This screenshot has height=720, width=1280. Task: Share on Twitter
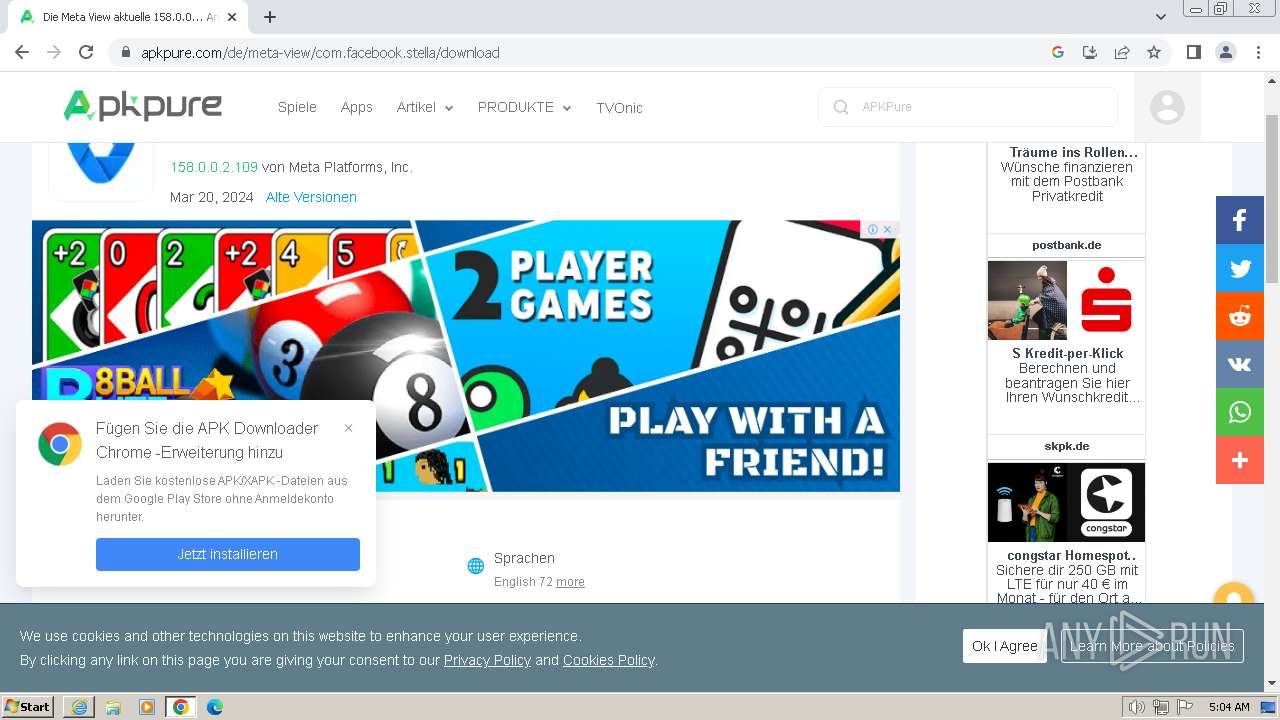click(x=1240, y=268)
